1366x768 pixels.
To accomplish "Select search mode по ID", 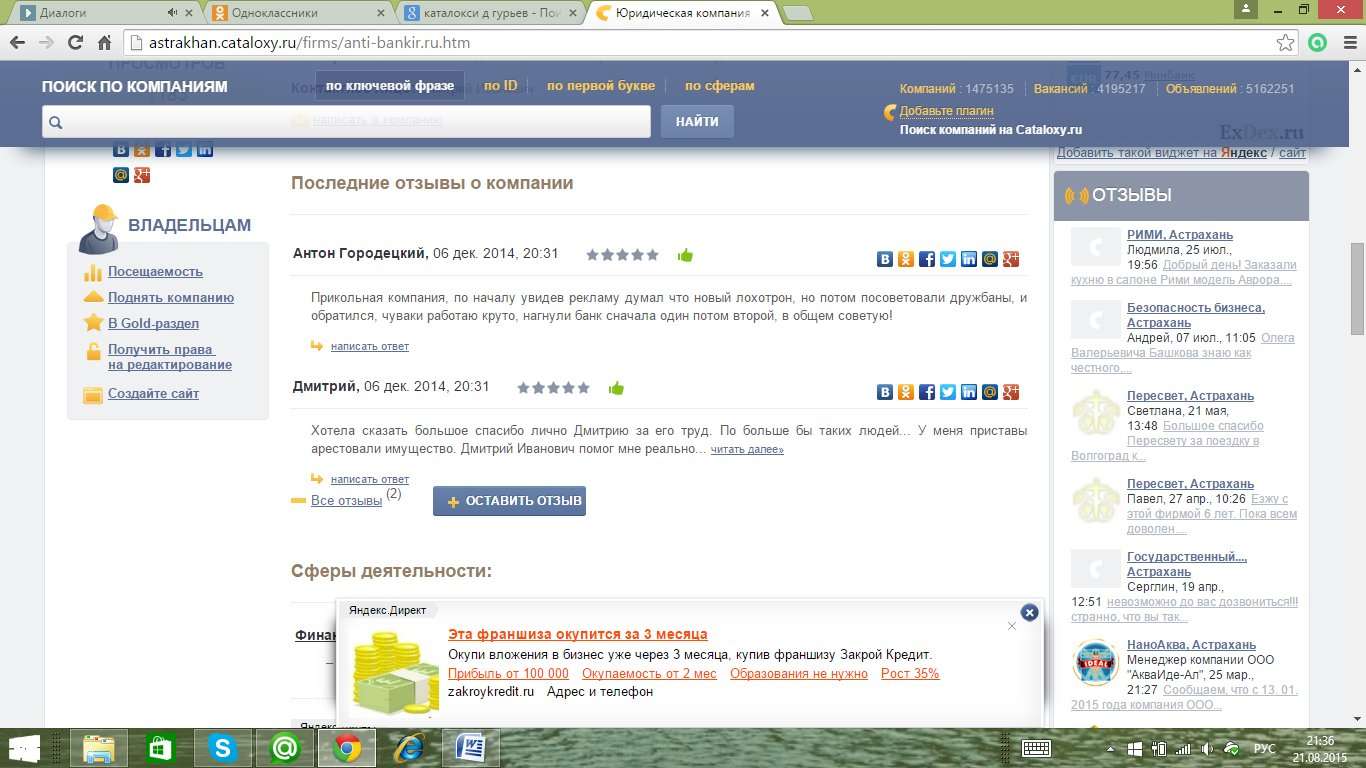I will tap(500, 86).
